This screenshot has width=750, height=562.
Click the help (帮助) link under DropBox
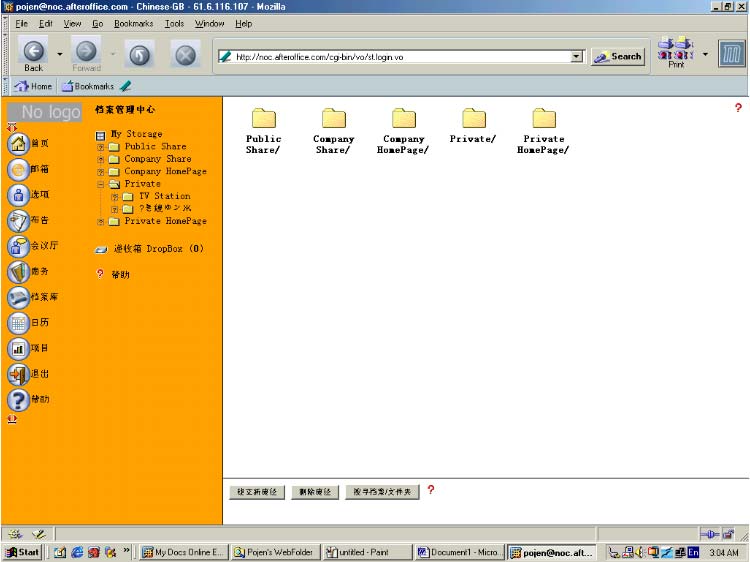120,275
